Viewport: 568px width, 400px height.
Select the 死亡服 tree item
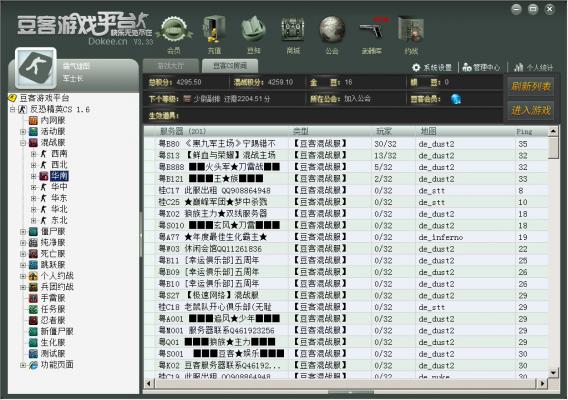coord(53,254)
